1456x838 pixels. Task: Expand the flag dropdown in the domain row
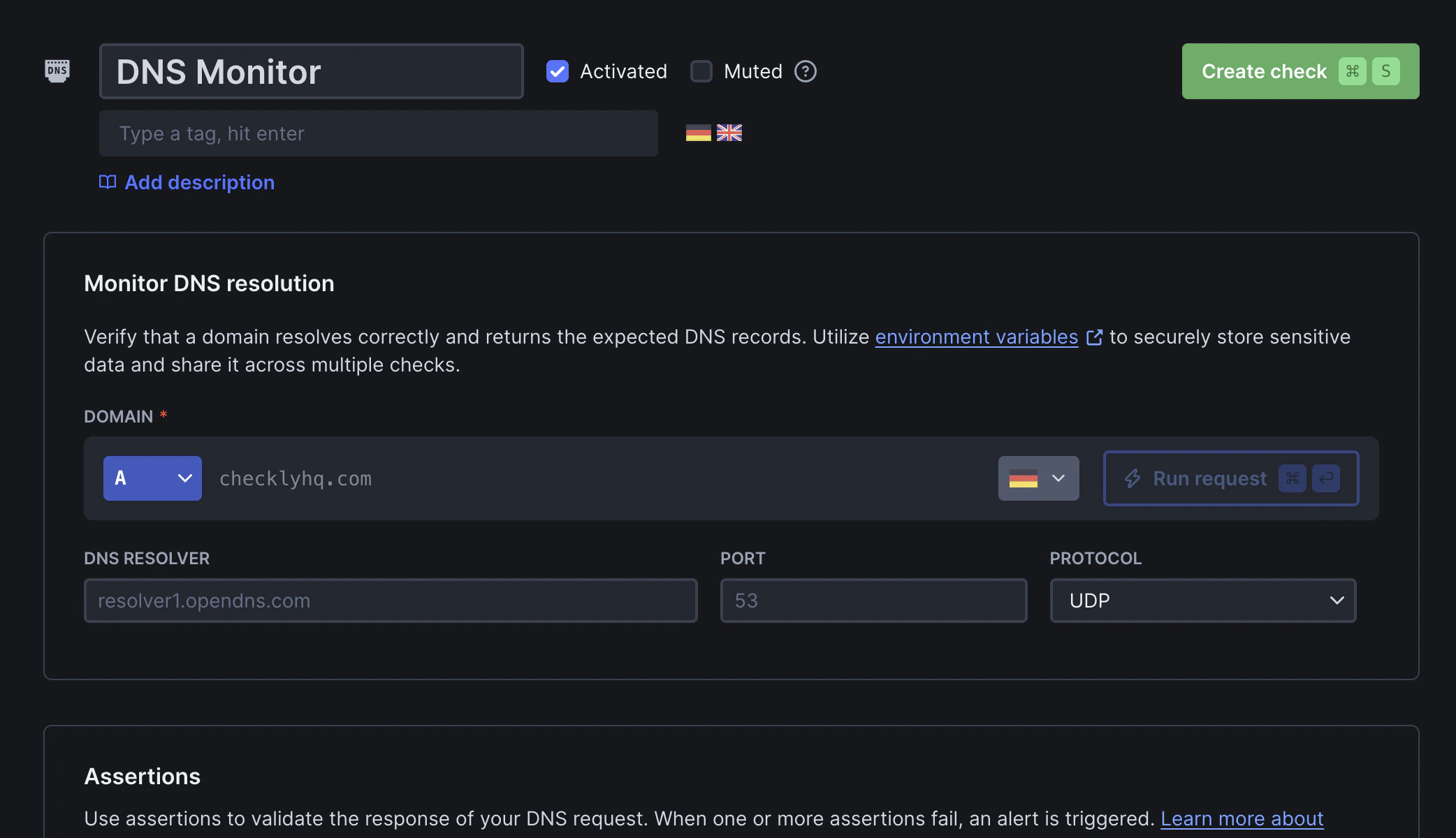pos(1038,478)
